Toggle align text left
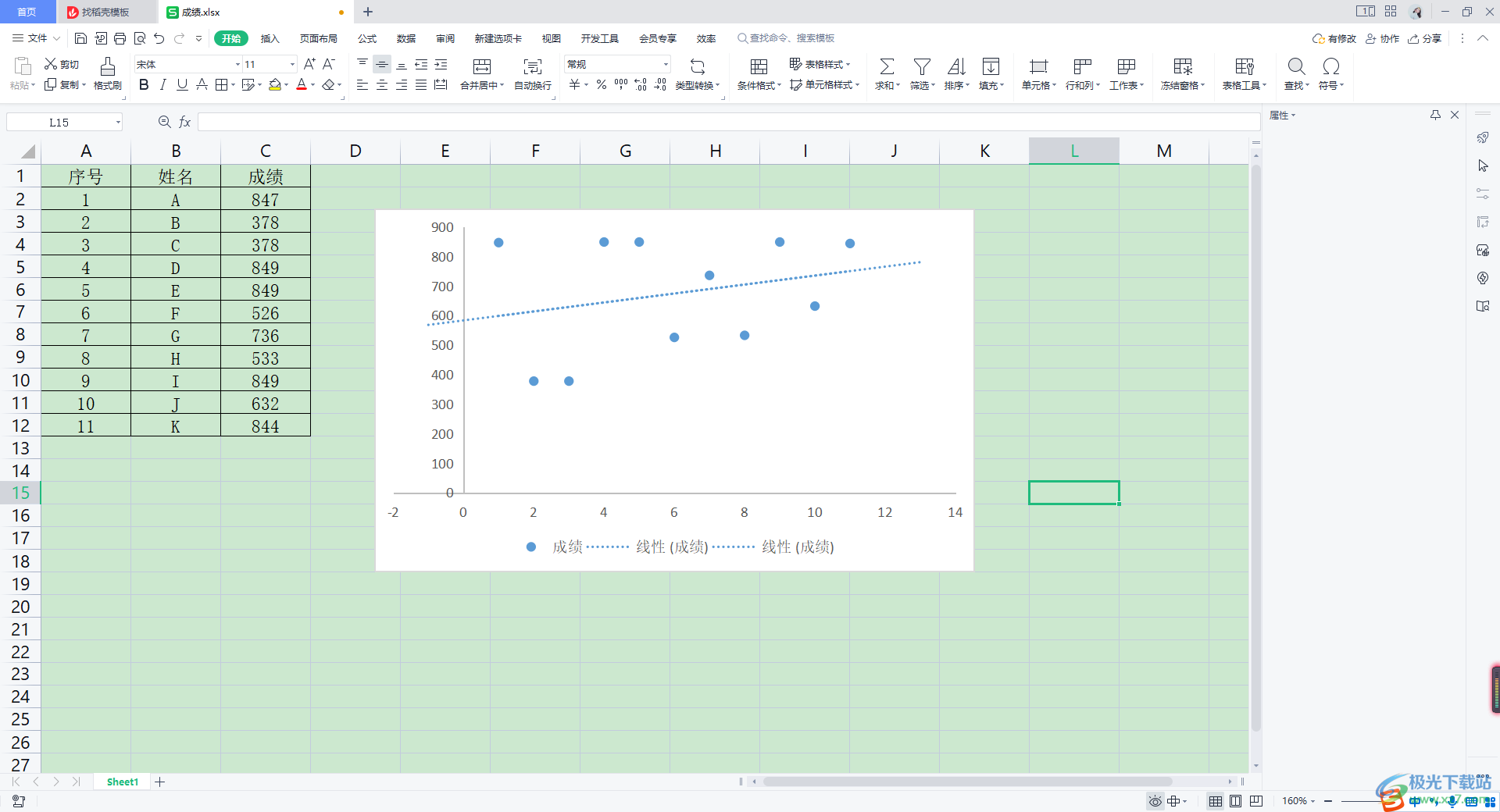 pos(362,84)
